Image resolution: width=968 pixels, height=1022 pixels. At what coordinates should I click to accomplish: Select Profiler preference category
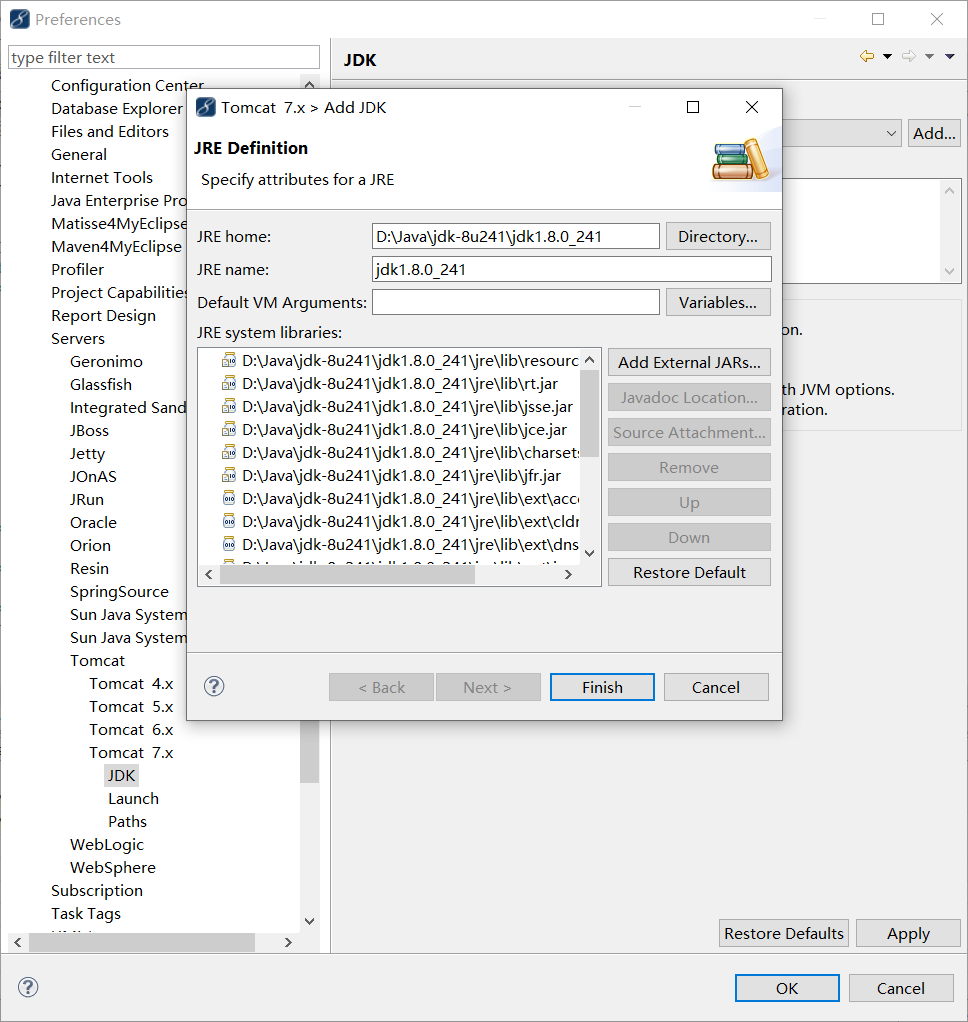coord(77,269)
